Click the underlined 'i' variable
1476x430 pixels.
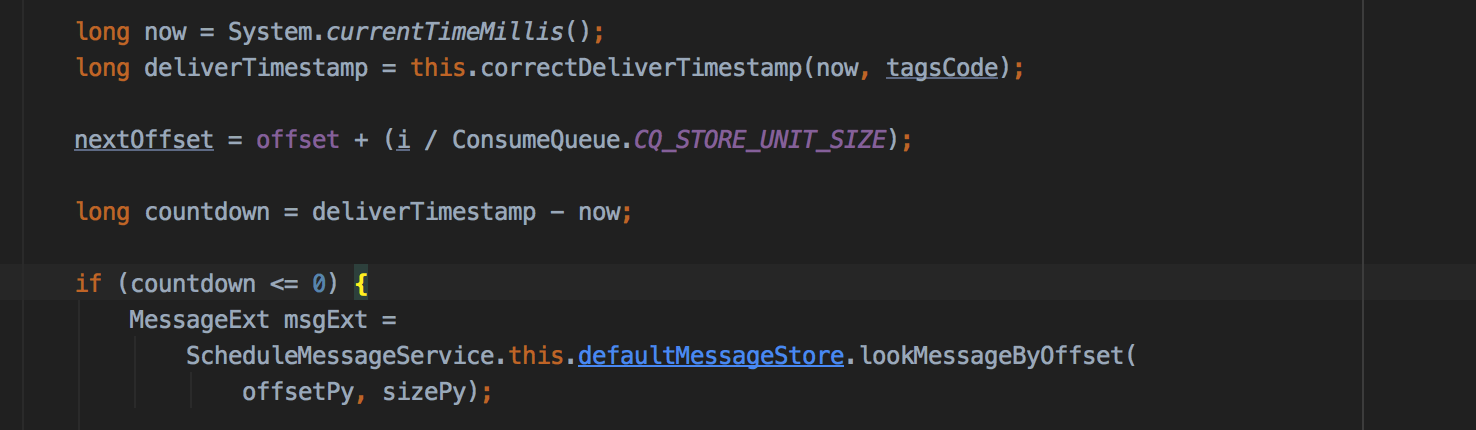tap(403, 140)
